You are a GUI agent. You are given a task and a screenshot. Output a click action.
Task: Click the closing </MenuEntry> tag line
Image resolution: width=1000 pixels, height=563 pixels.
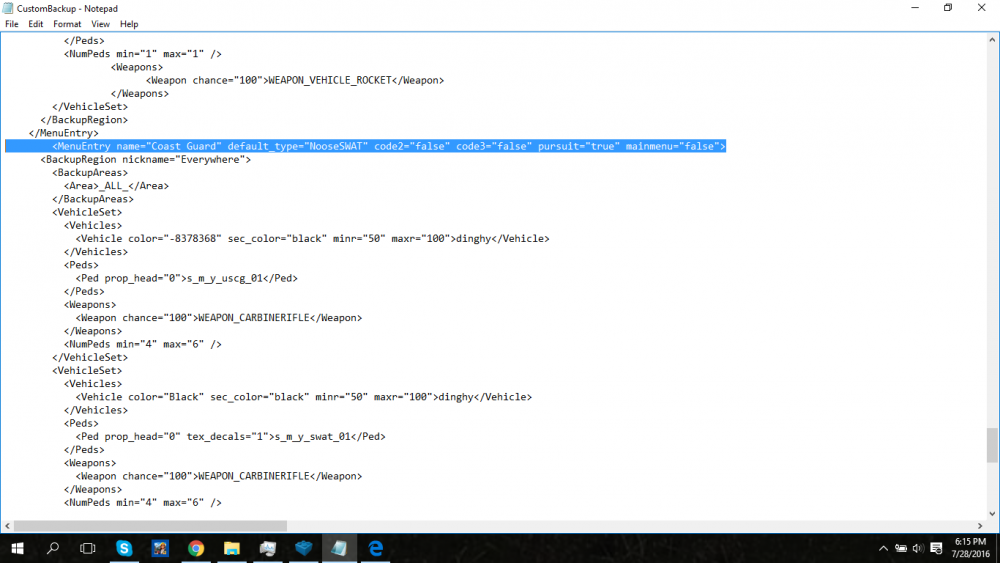pos(64,133)
